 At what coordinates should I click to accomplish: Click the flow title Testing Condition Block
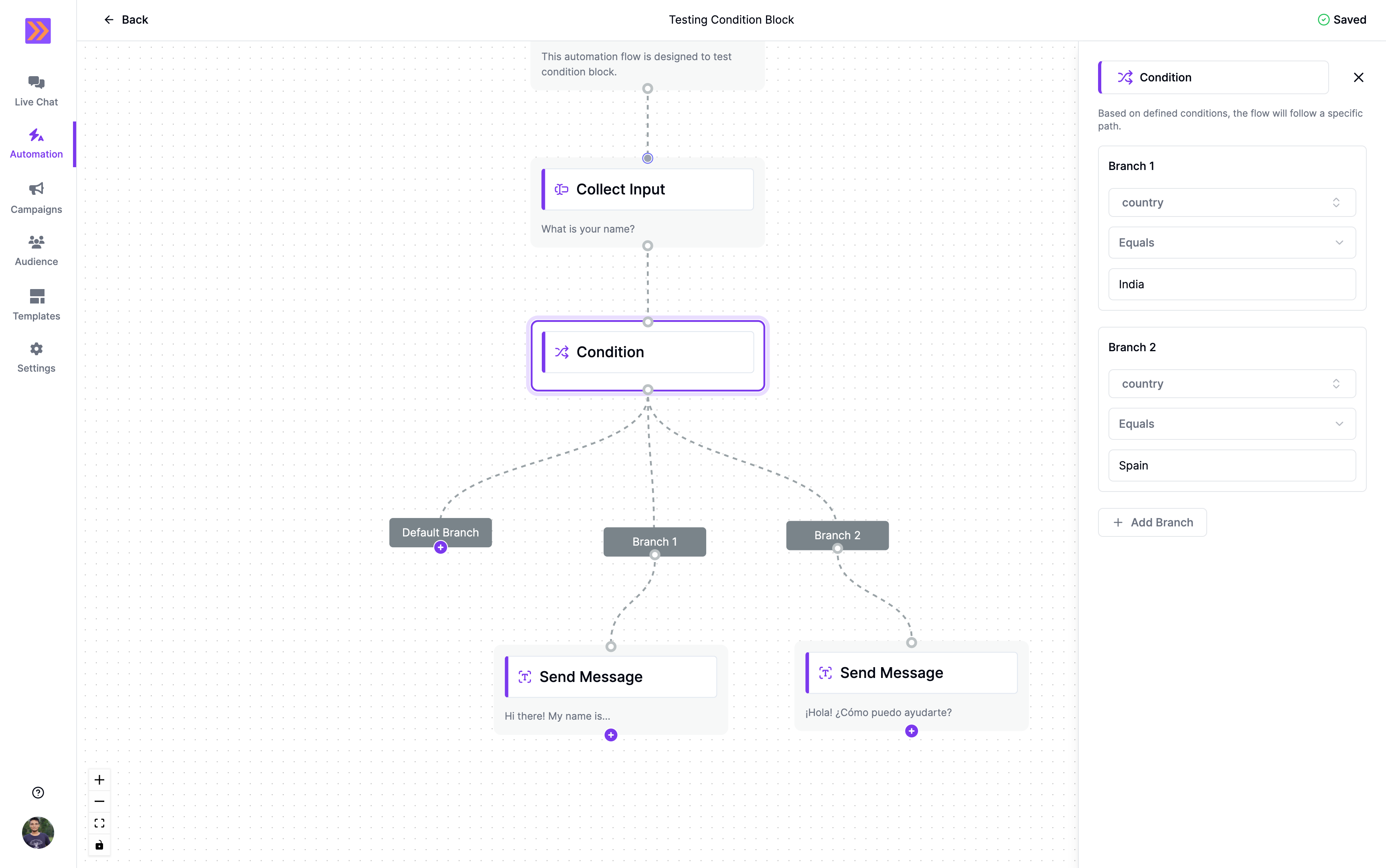[x=731, y=20]
